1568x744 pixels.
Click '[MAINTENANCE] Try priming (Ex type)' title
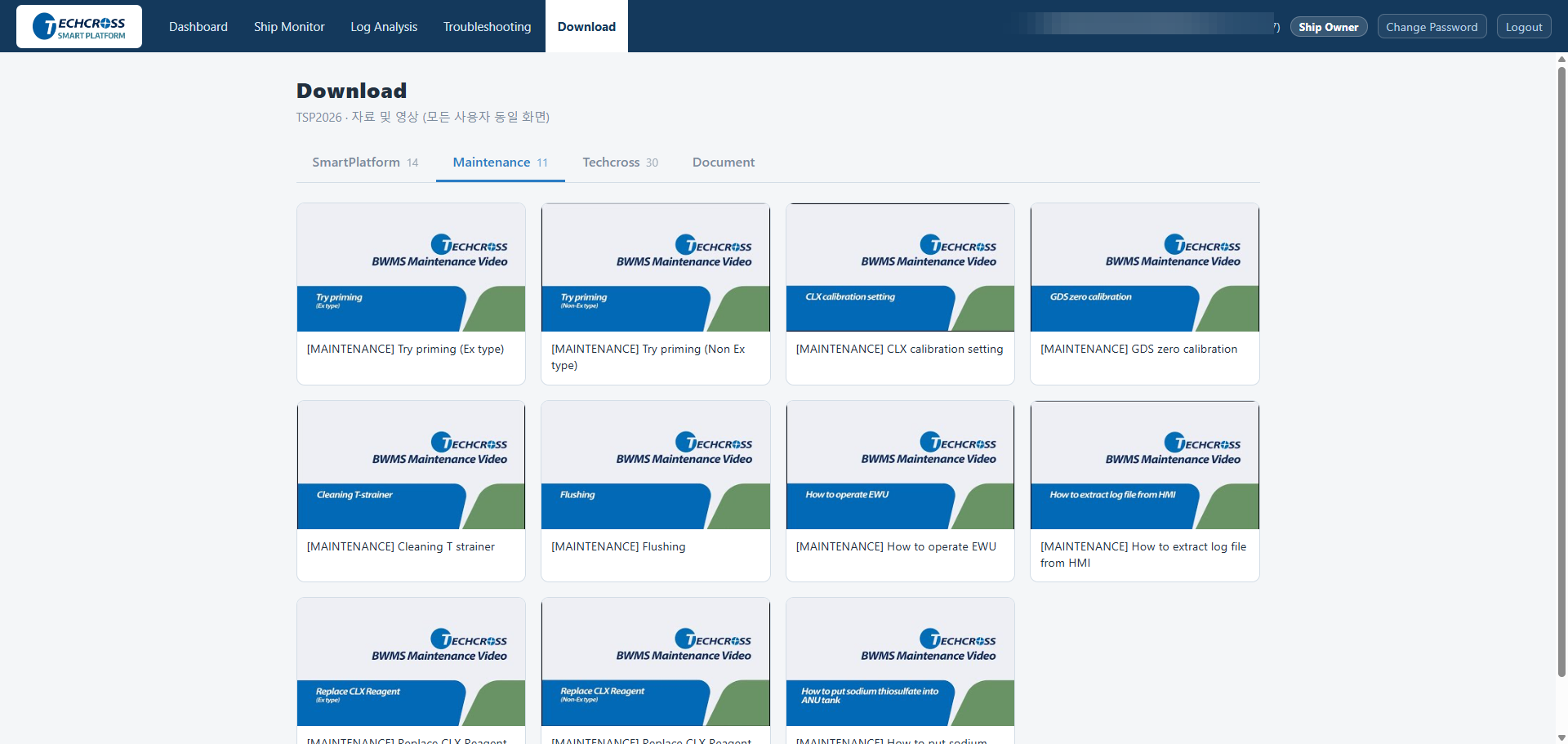[405, 349]
